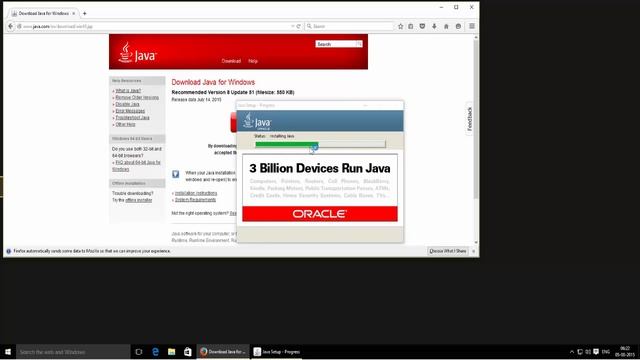Open the Help menu in Java banner
Image resolution: width=640 pixels, height=360 pixels.
tap(253, 61)
